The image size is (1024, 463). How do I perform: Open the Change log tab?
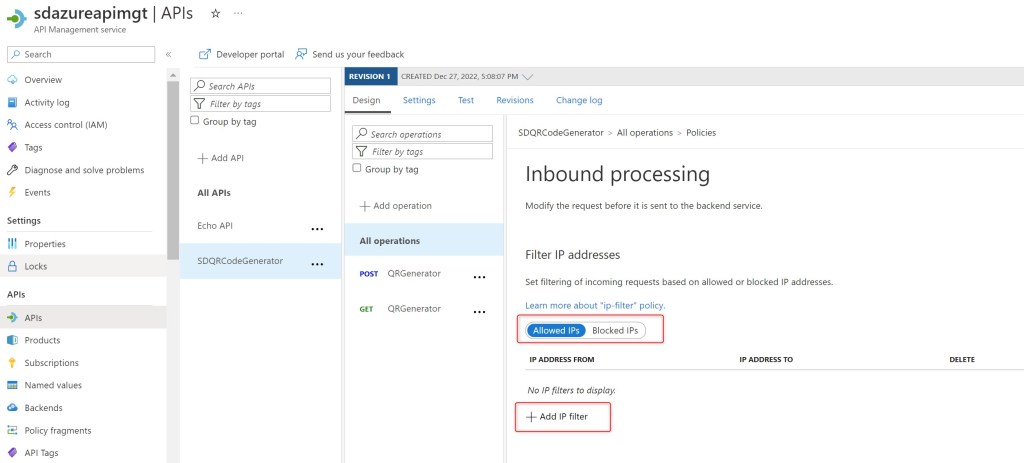579,100
